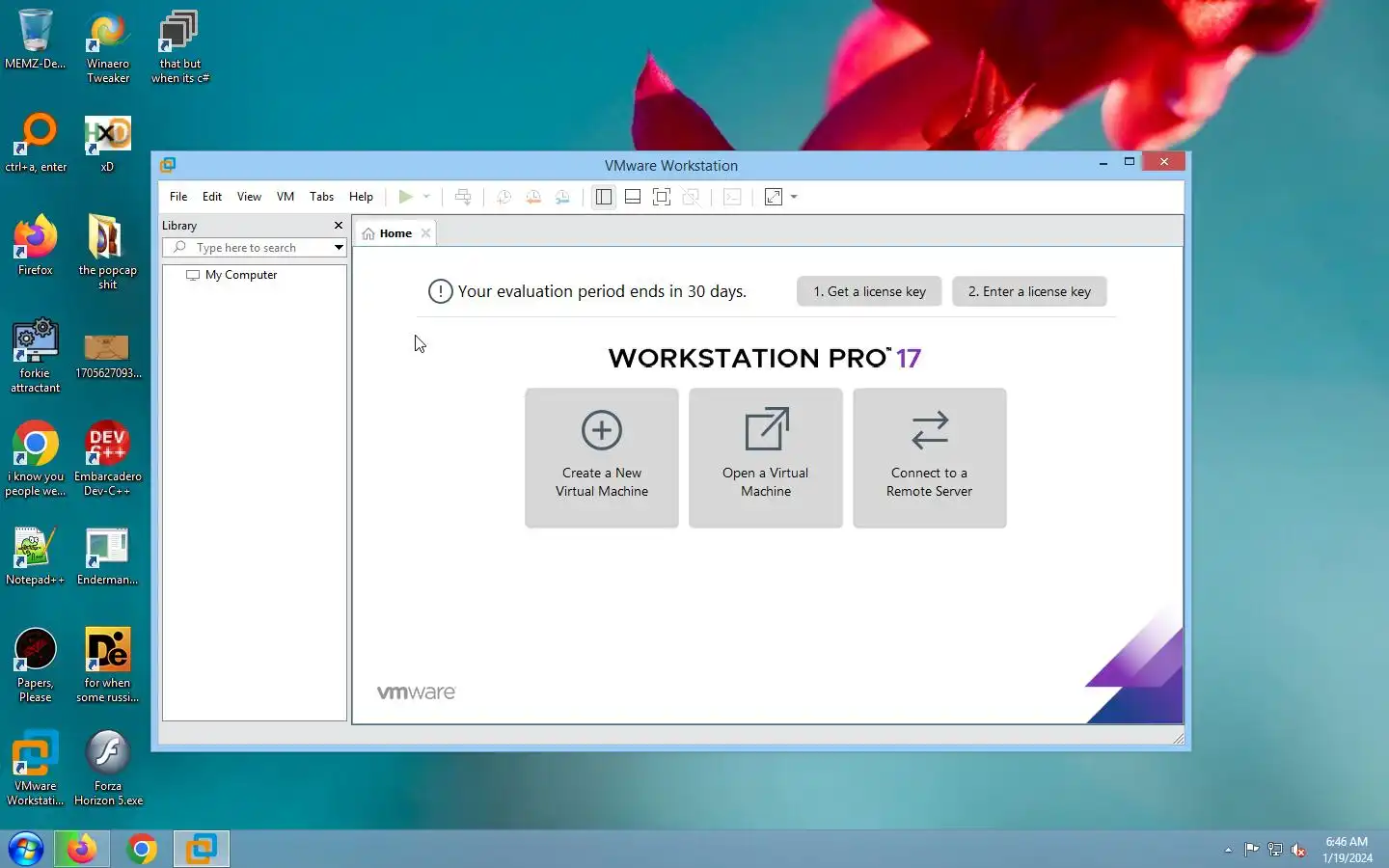Expand the library search dropdown
The height and width of the screenshot is (868, 1389).
(x=339, y=248)
